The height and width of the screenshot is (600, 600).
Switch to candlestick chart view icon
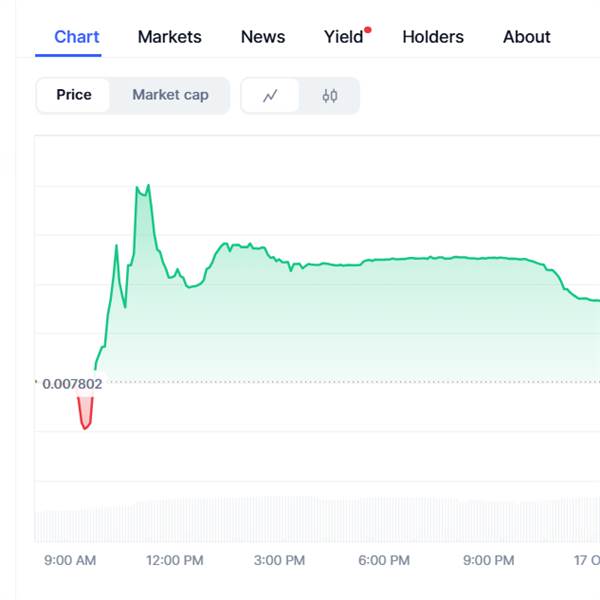point(330,96)
